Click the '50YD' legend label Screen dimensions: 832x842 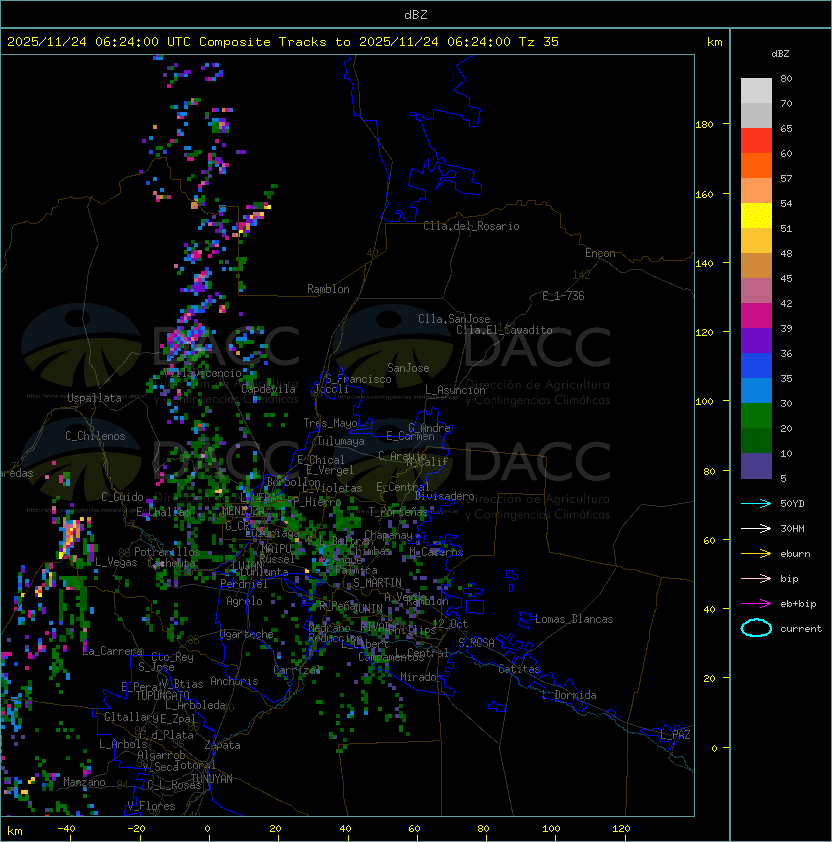click(792, 503)
